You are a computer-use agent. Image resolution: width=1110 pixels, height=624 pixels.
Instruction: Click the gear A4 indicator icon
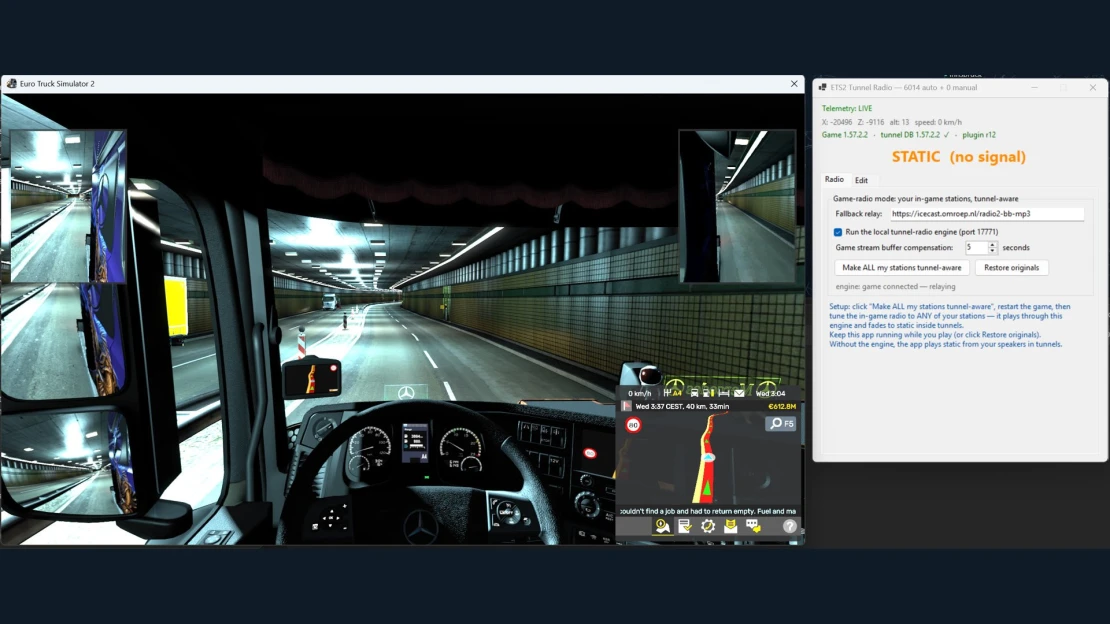(x=673, y=393)
